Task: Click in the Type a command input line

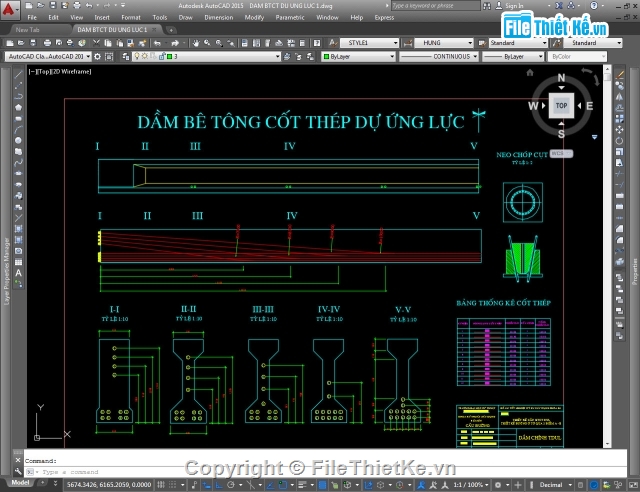Action: [325, 472]
